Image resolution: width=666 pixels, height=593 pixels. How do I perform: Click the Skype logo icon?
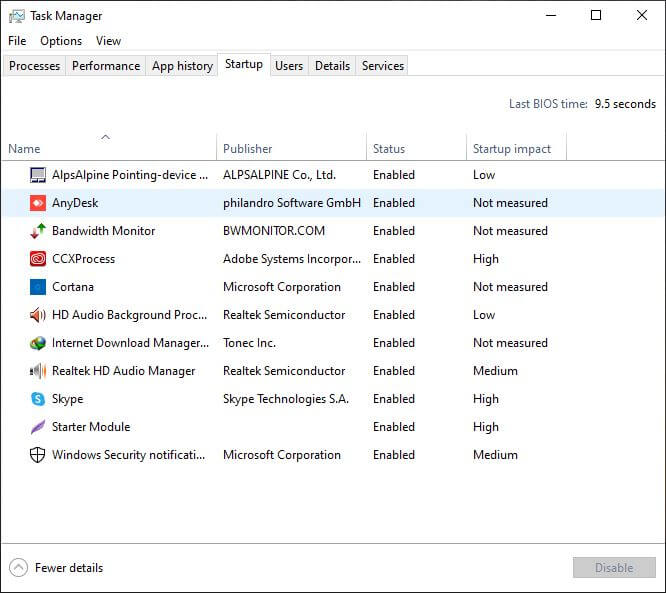(38, 399)
